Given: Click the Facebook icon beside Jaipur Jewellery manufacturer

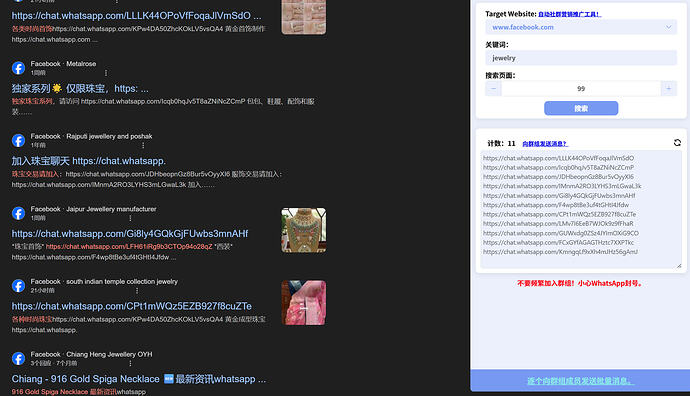Looking at the screenshot, I should [18, 213].
